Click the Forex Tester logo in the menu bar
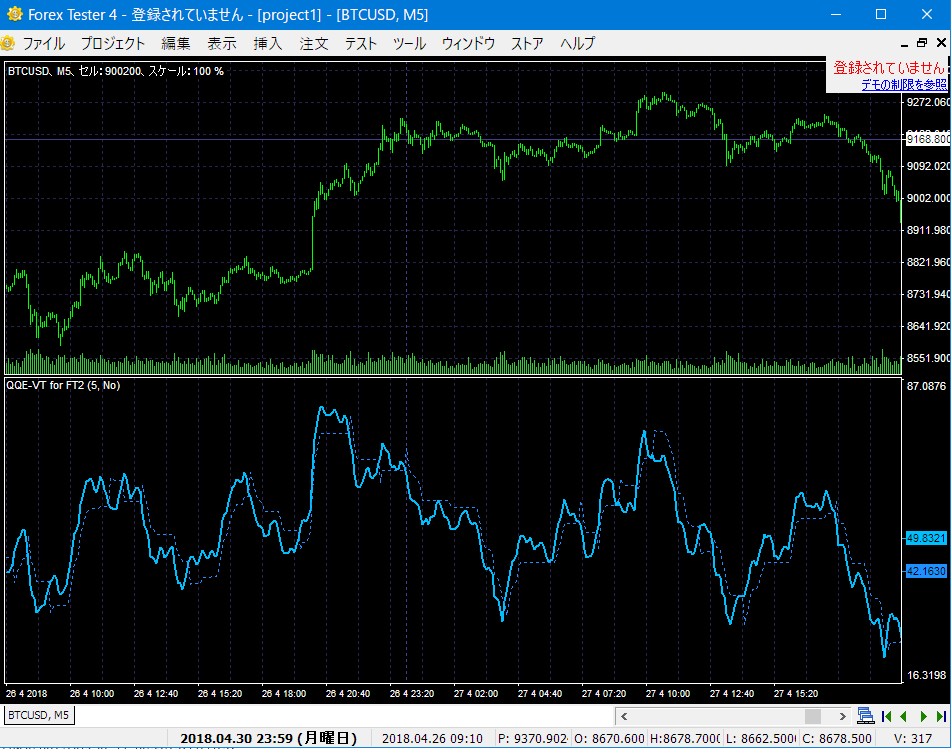Screen dimensions: 951x749 click(x=7, y=43)
